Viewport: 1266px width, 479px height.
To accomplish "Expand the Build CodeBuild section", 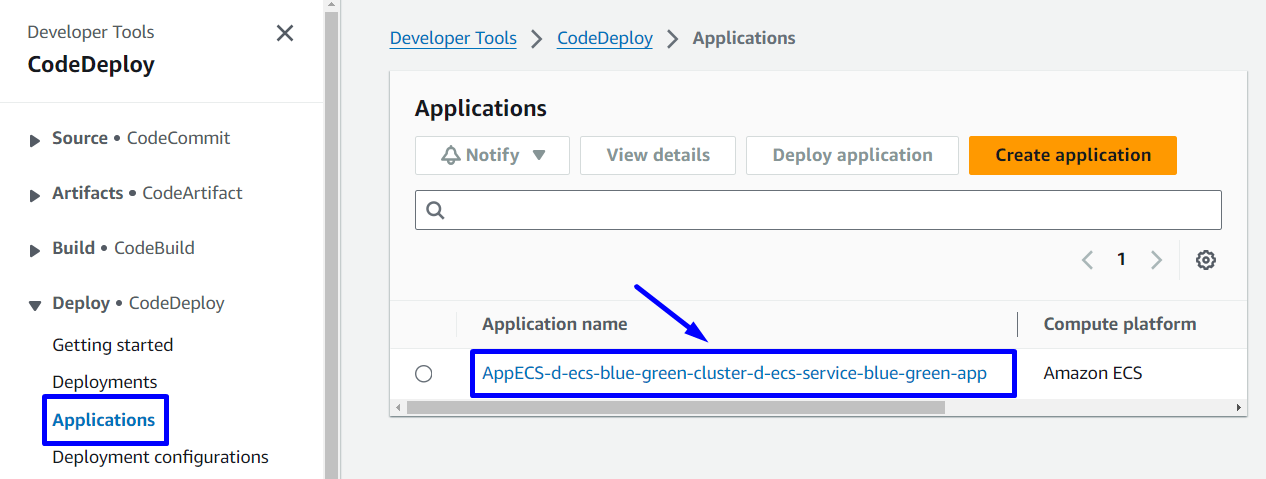I will tap(35, 250).
